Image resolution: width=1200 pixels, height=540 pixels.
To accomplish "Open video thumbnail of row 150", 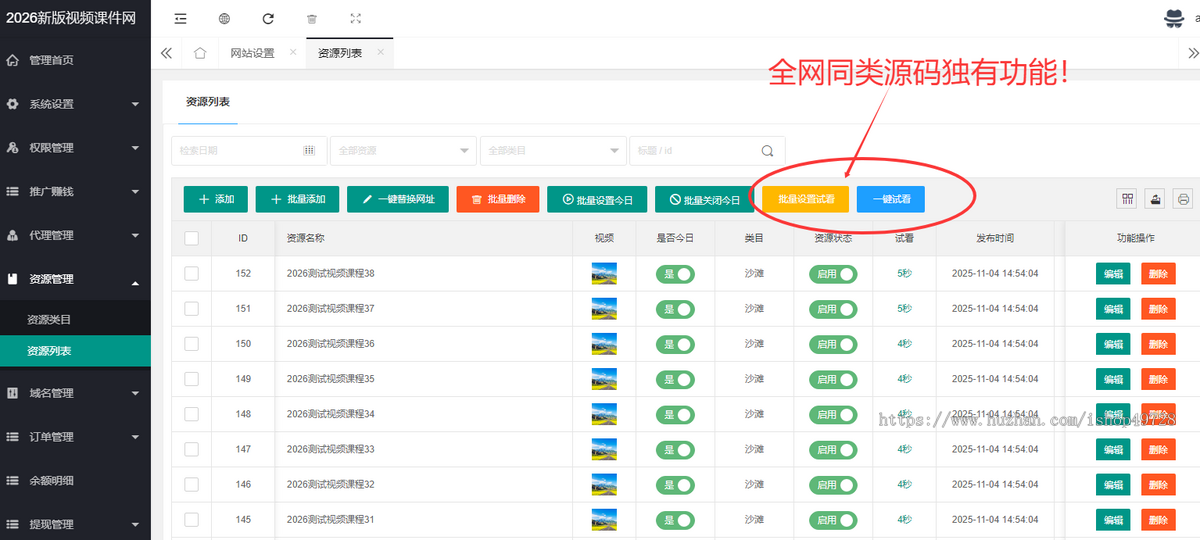I will point(604,343).
